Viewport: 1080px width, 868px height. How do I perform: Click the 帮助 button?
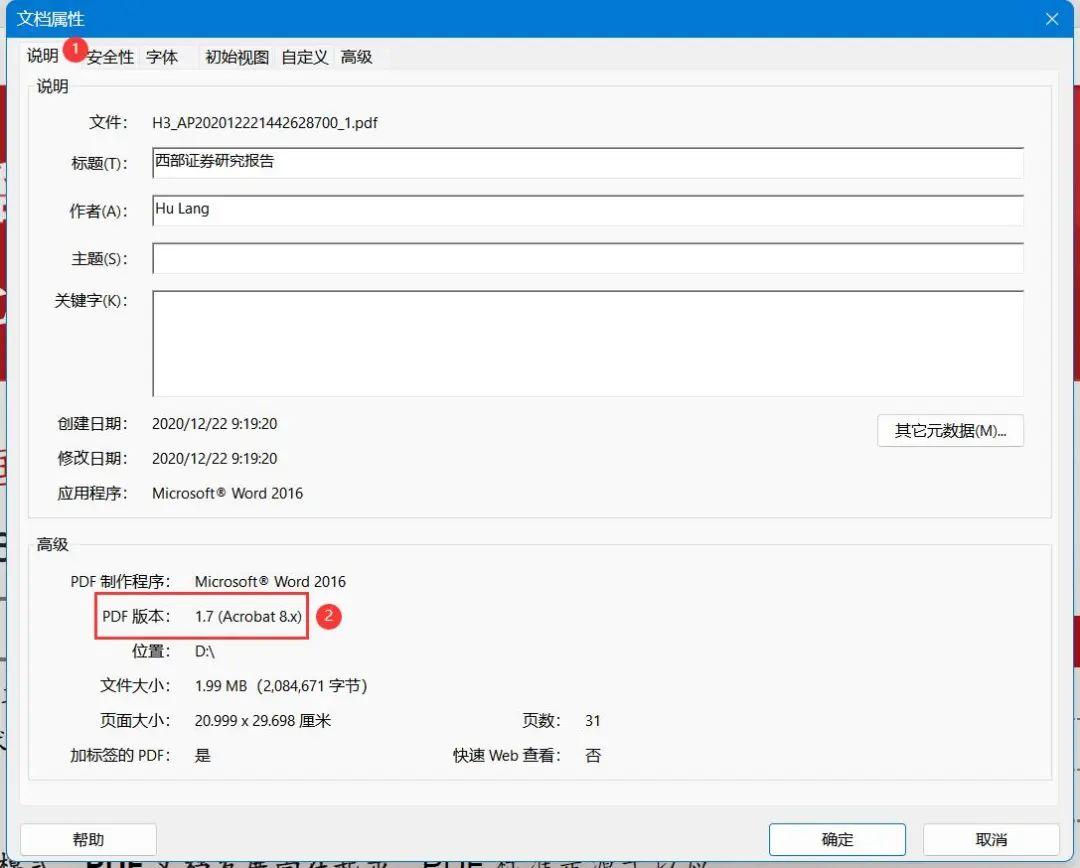click(88, 839)
